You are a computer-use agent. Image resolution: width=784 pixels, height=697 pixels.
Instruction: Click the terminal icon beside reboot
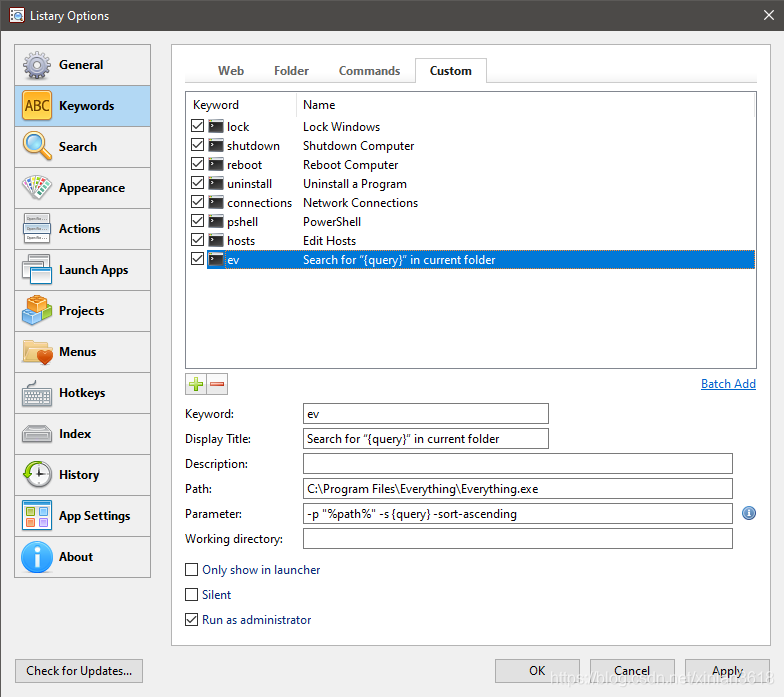216,164
